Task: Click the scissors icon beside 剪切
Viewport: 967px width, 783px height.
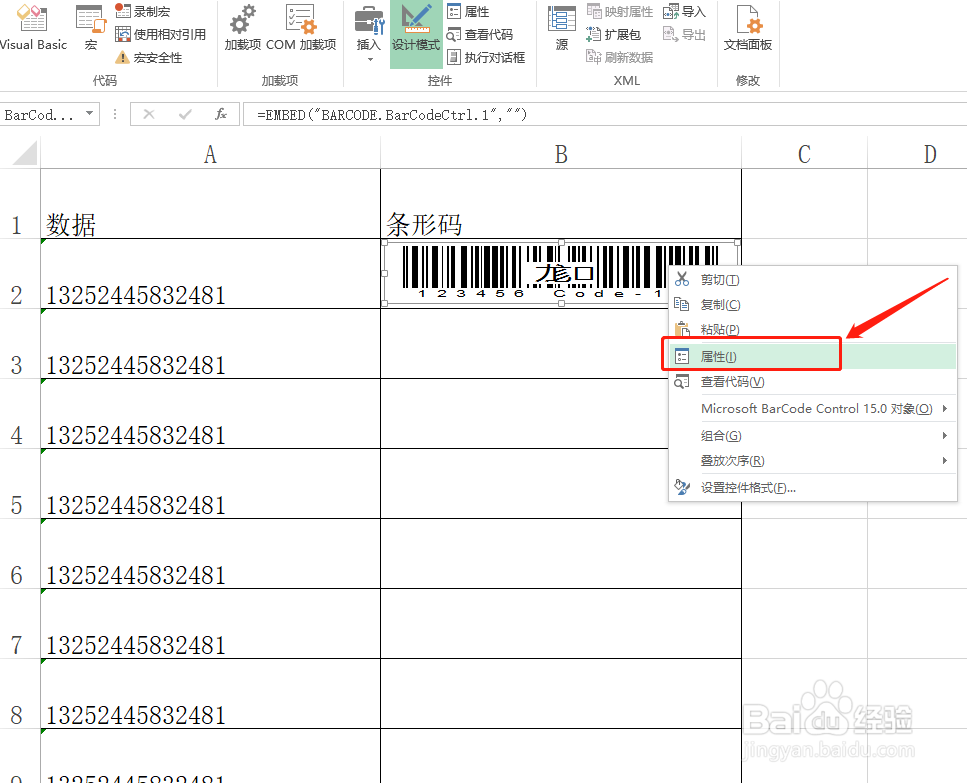Action: point(681,279)
